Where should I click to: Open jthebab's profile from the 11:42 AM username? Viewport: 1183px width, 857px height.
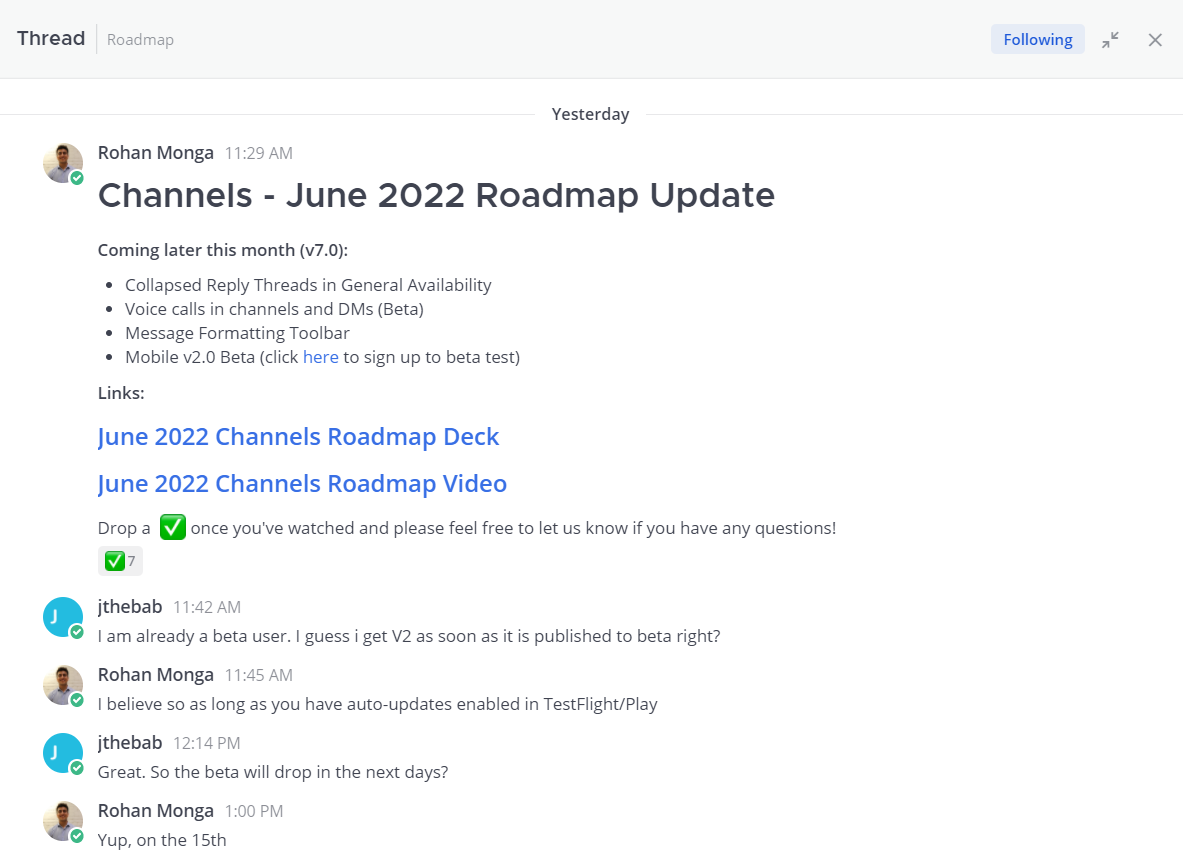tap(130, 607)
